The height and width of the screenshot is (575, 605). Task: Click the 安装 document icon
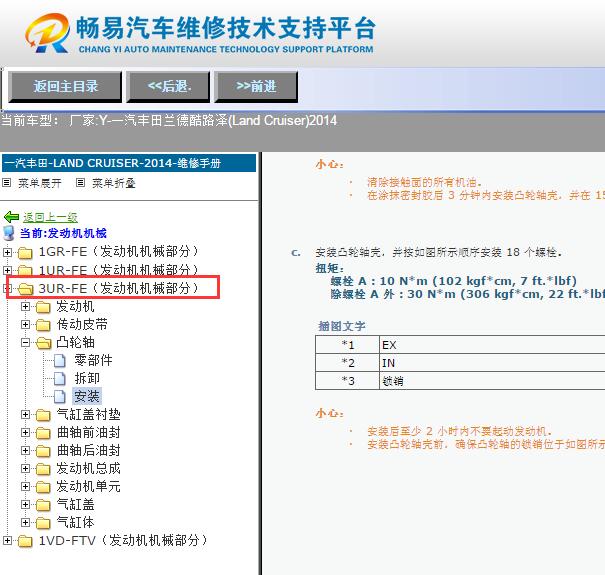pos(59,396)
